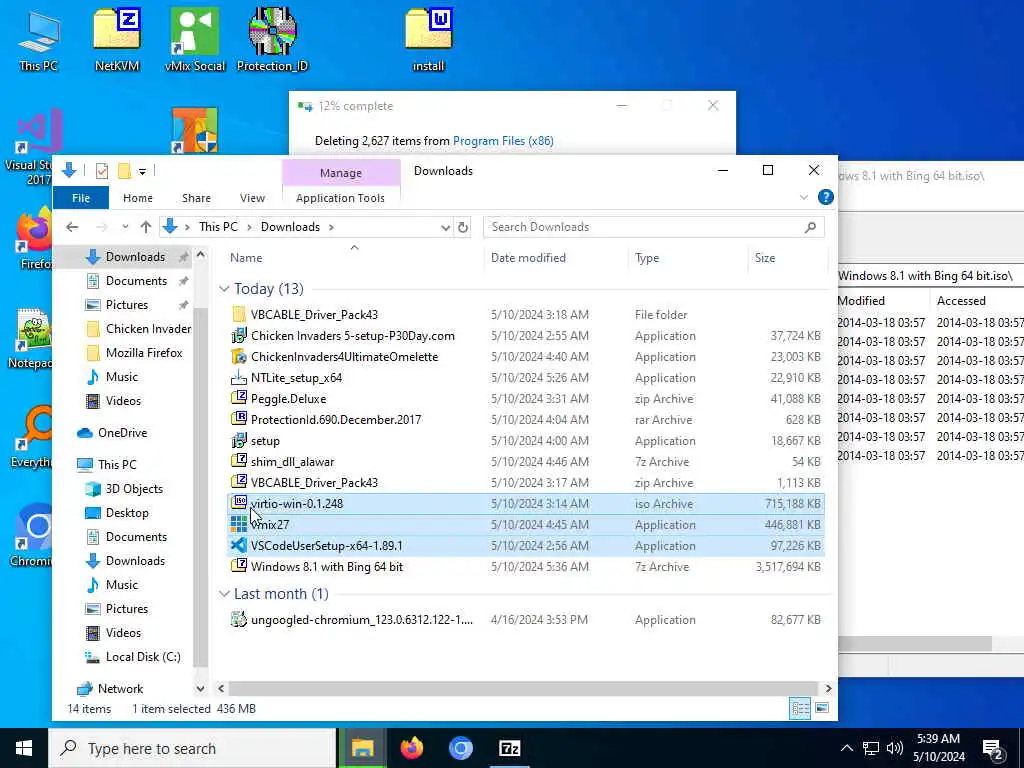The height and width of the screenshot is (768, 1024).
Task: Select the VSCodeUserSetup-x64-1.89.1 icon
Action: pos(239,545)
